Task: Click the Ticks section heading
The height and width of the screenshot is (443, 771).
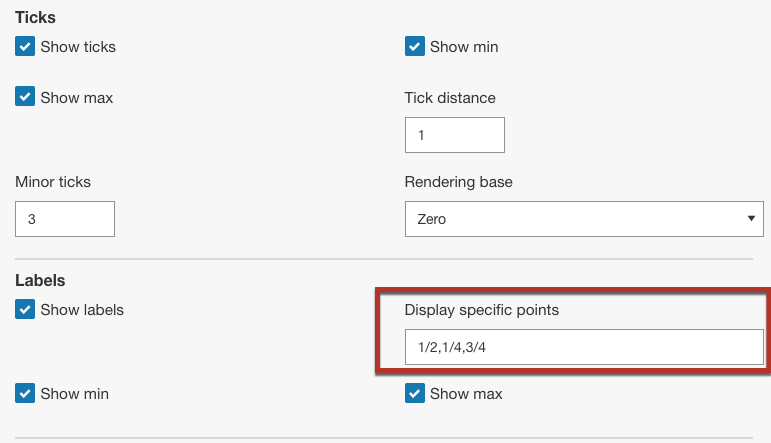Action: (35, 17)
